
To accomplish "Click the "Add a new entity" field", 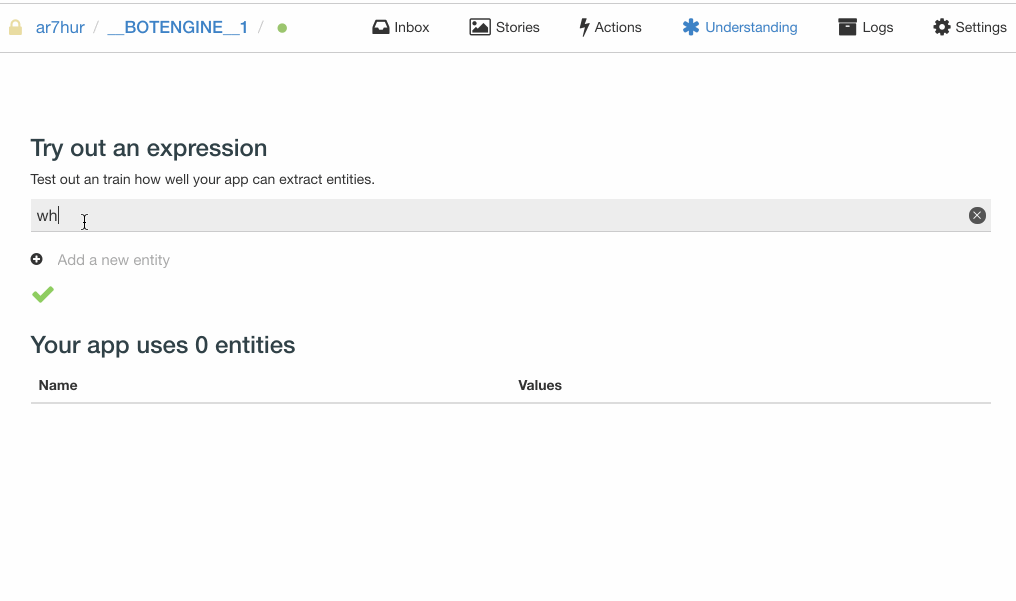I will click(x=114, y=260).
